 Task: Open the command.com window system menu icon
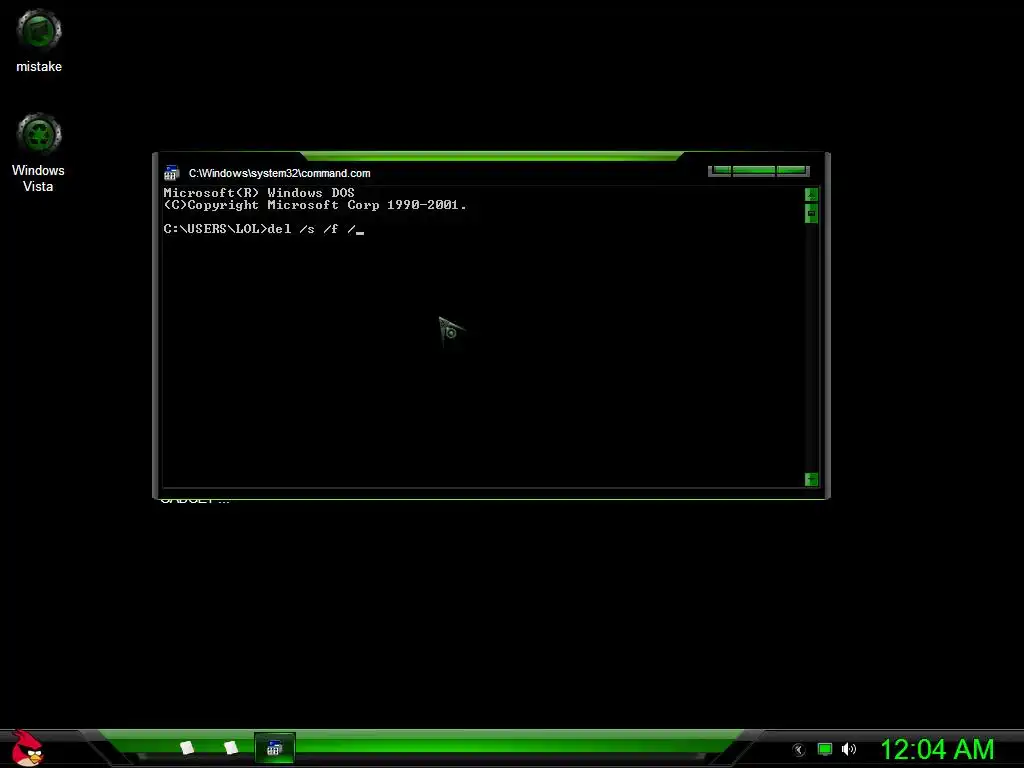pyautogui.click(x=171, y=173)
